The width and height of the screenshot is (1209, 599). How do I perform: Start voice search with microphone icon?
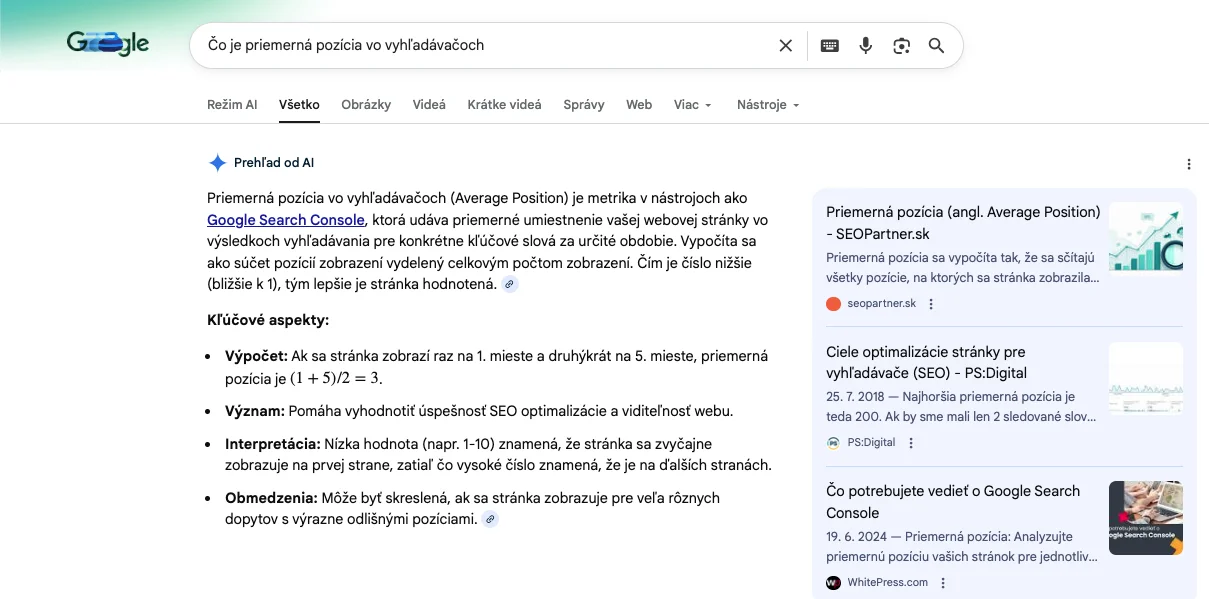866,45
